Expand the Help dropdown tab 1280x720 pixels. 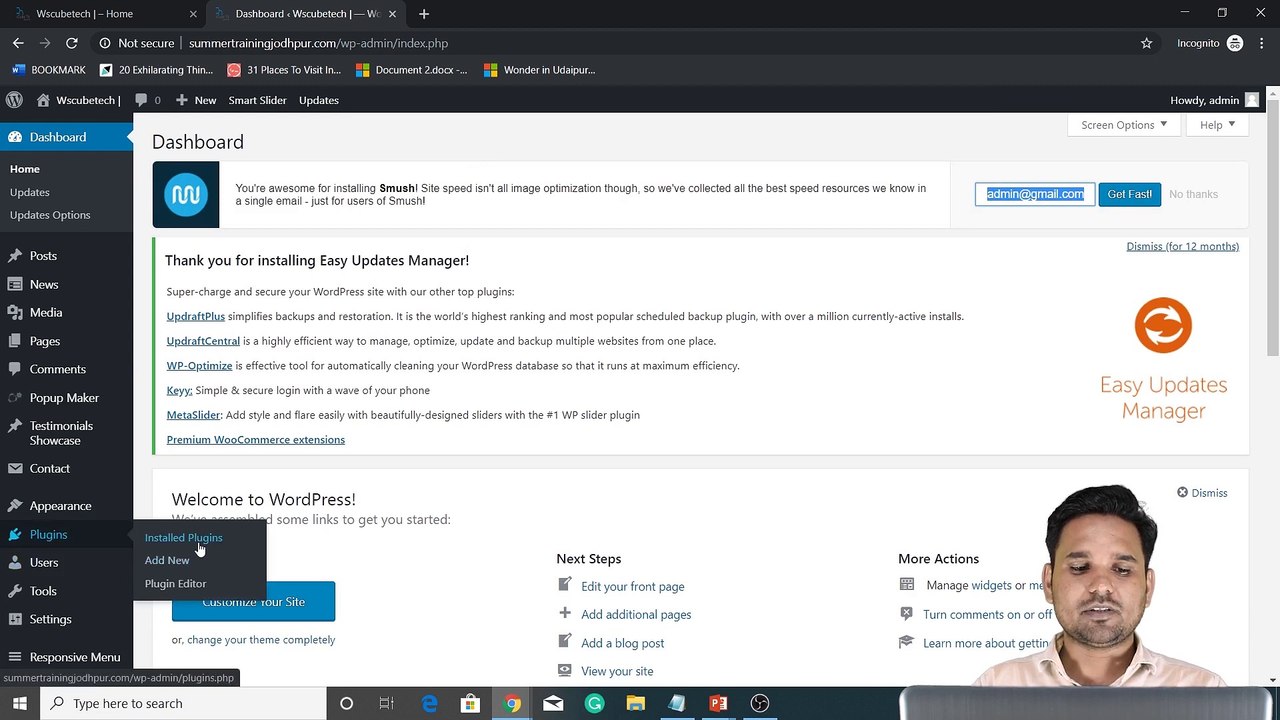[1217, 125]
